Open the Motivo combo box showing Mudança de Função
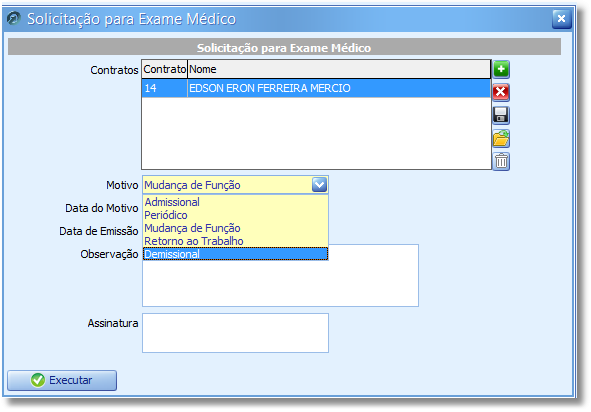Viewport: 591px width, 412px height. click(x=235, y=185)
